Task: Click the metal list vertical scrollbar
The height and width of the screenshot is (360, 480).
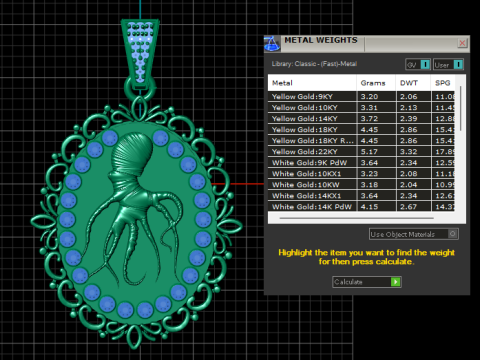Action: (x=461, y=108)
